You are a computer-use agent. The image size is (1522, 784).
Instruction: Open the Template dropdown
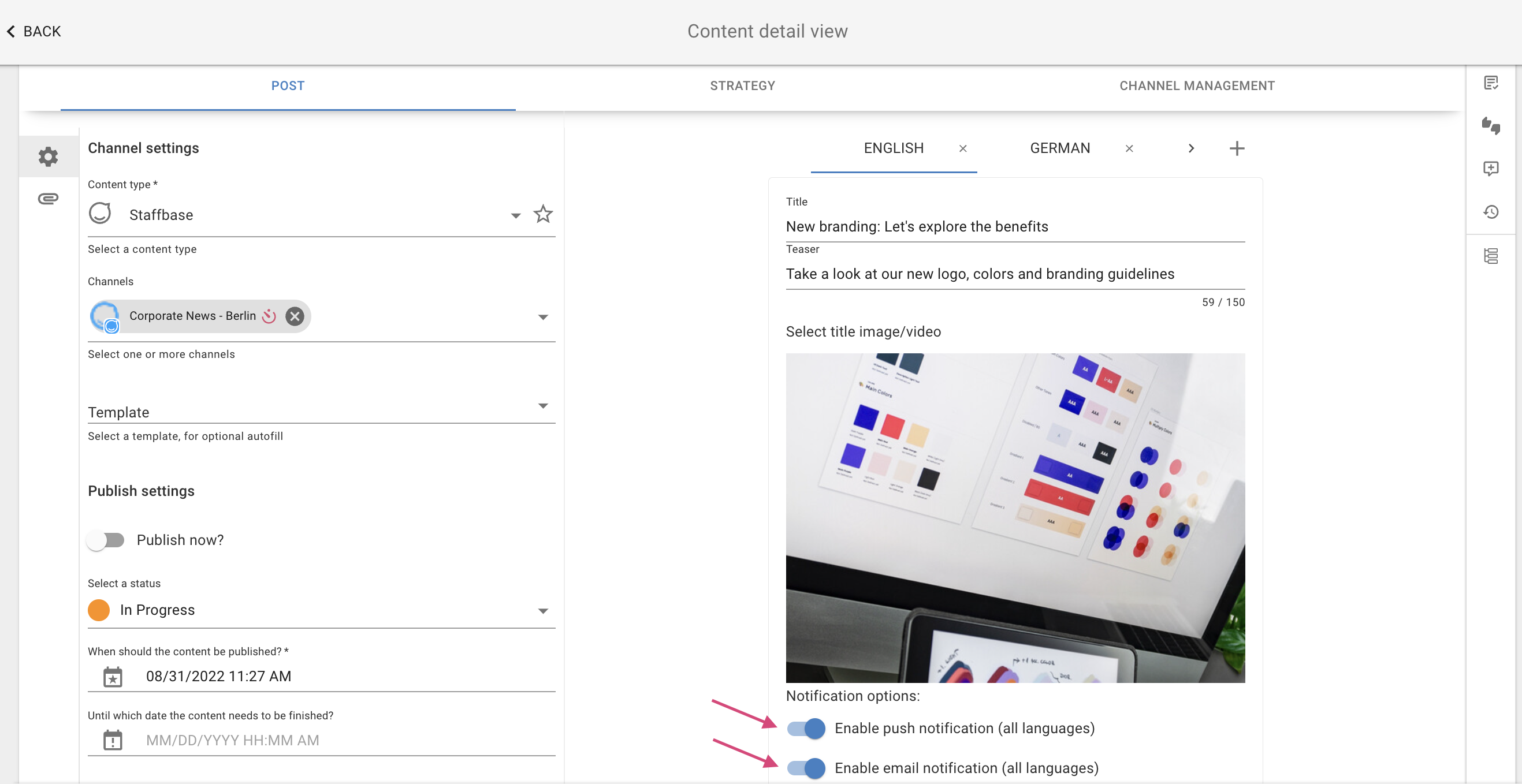pyautogui.click(x=321, y=412)
